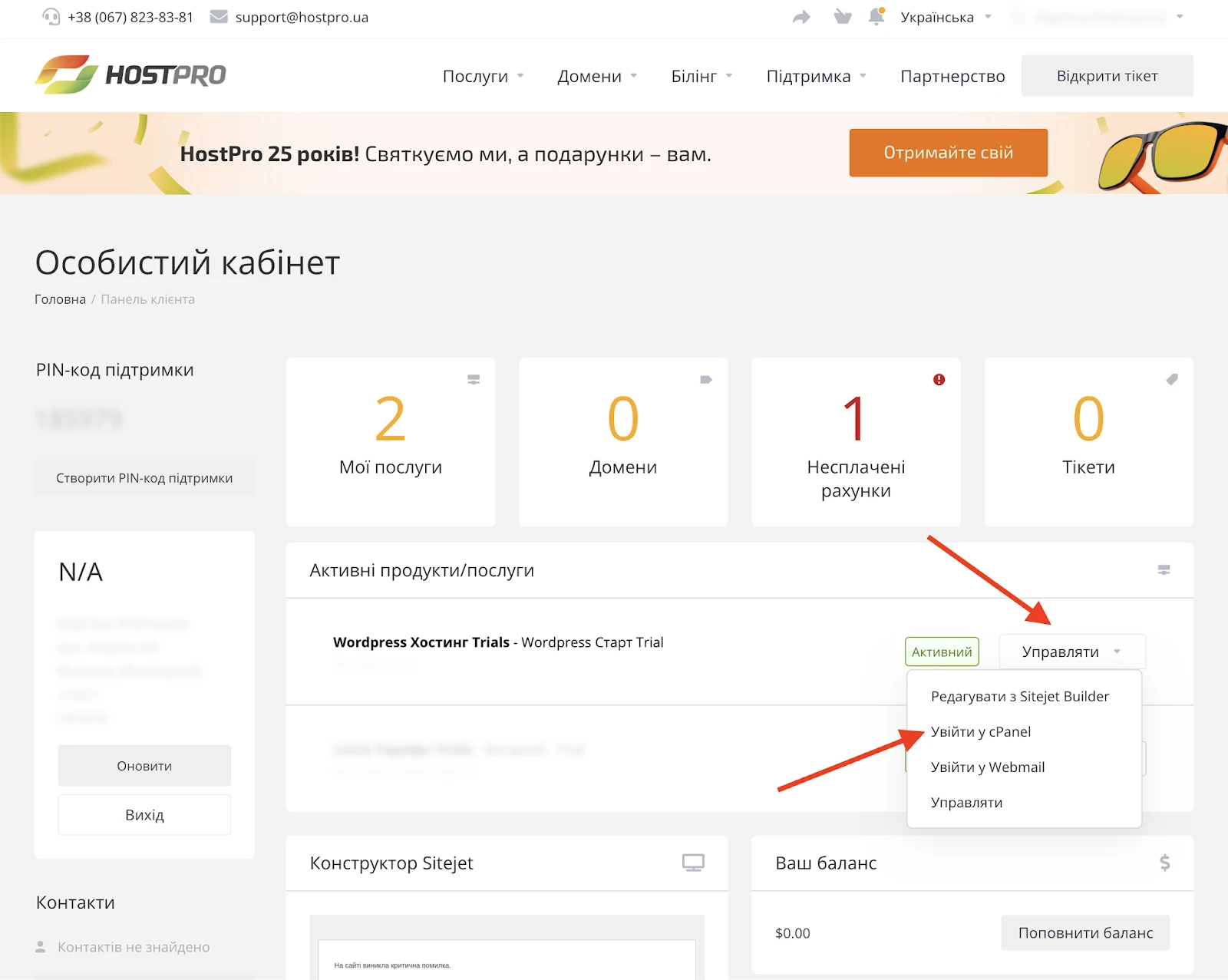The width and height of the screenshot is (1228, 980).
Task: Open the shopping basket icon
Action: 843,17
